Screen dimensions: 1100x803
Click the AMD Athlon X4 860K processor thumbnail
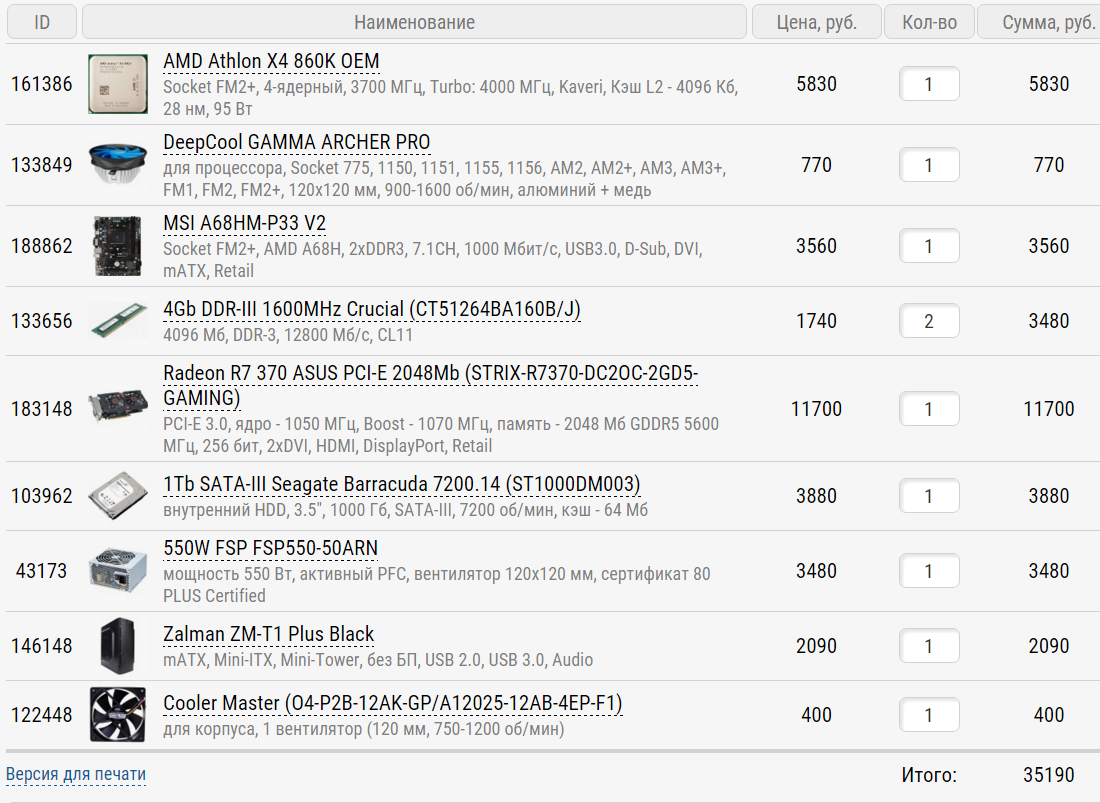[117, 84]
